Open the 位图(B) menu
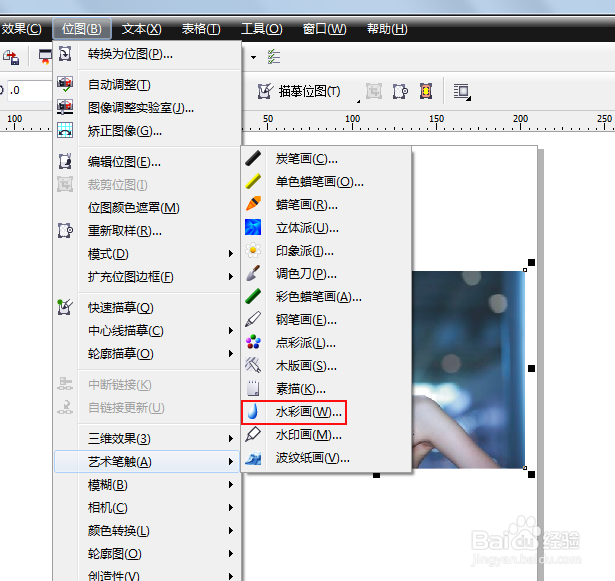The width and height of the screenshot is (615, 581). tap(82, 29)
